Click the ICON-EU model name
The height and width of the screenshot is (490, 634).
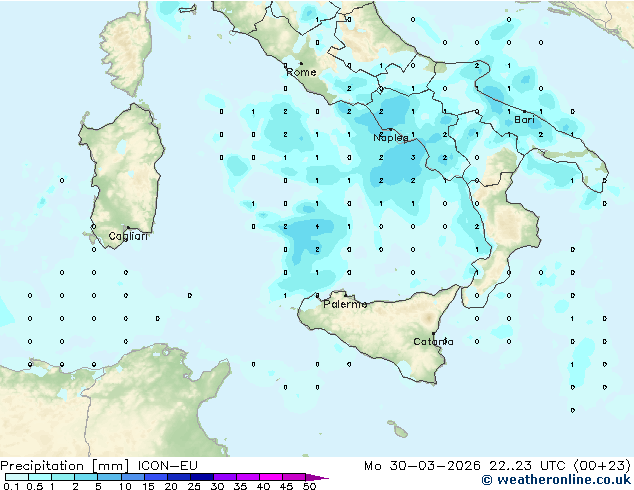[167, 466]
